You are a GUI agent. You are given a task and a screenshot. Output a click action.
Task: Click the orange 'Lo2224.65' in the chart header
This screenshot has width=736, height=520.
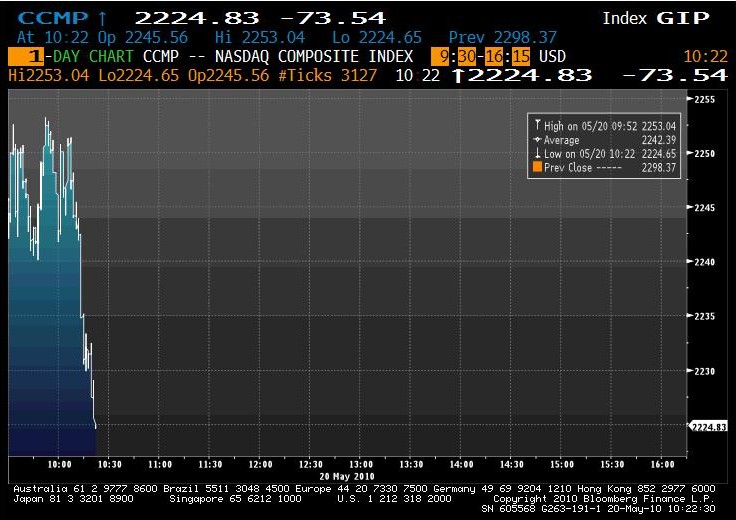point(139,76)
